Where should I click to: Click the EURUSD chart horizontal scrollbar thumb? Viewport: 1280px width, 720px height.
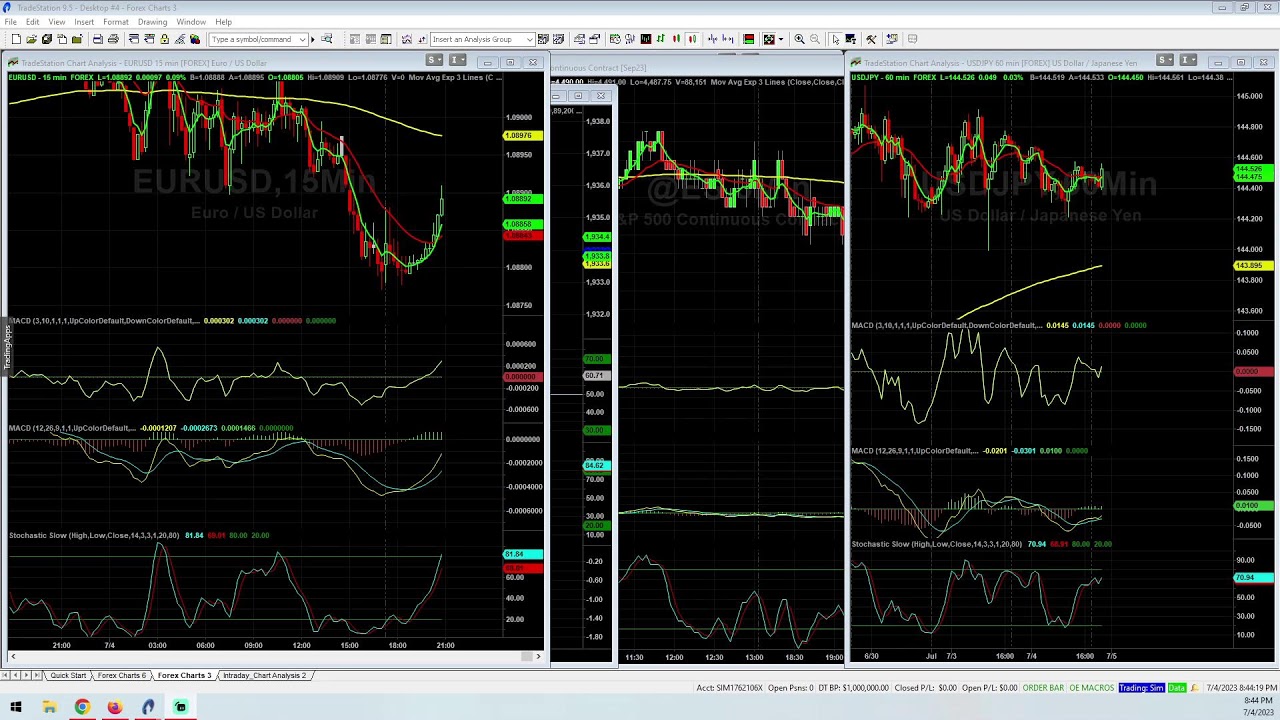pos(526,656)
